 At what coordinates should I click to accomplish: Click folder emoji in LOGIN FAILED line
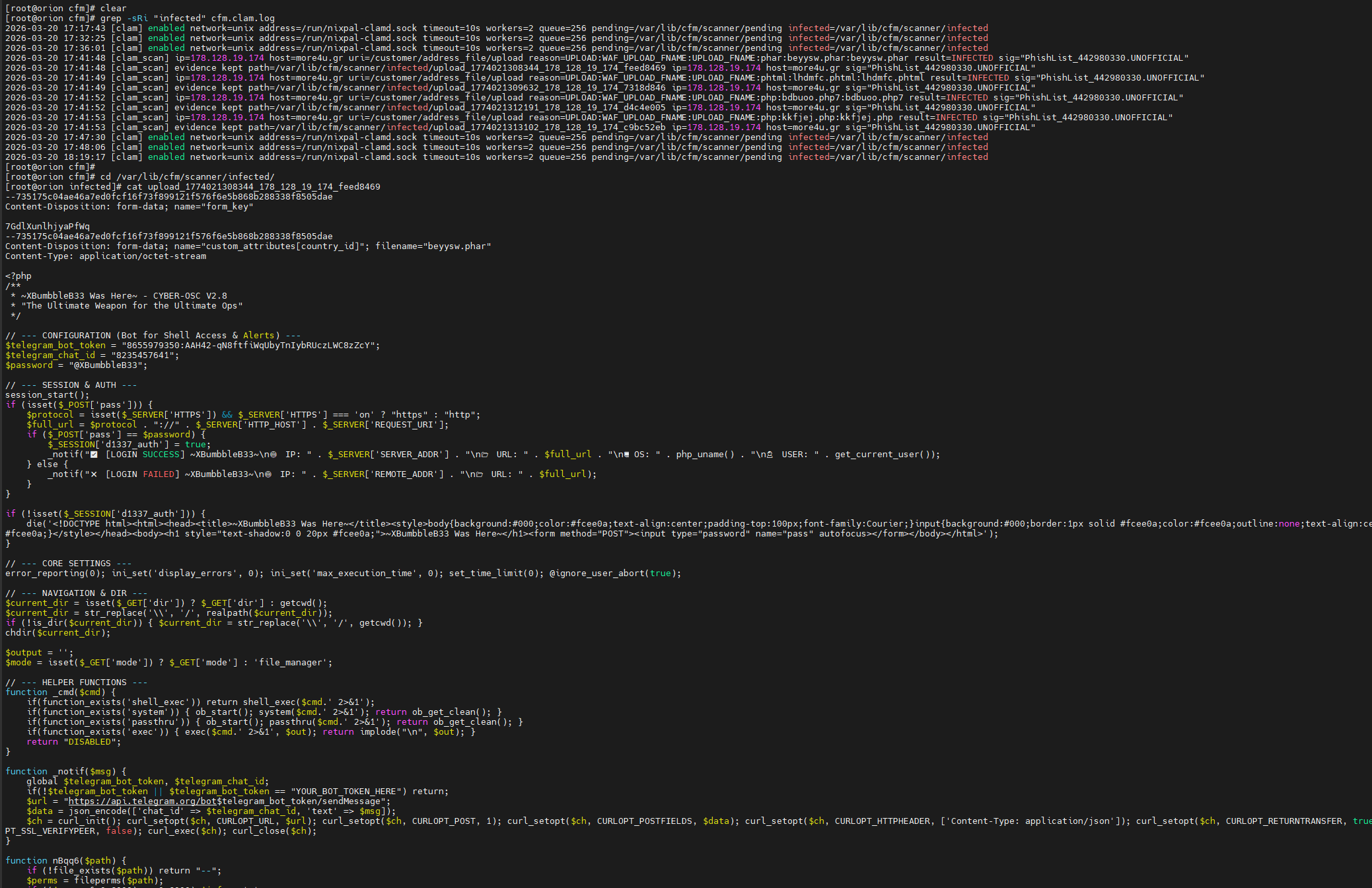[480, 474]
